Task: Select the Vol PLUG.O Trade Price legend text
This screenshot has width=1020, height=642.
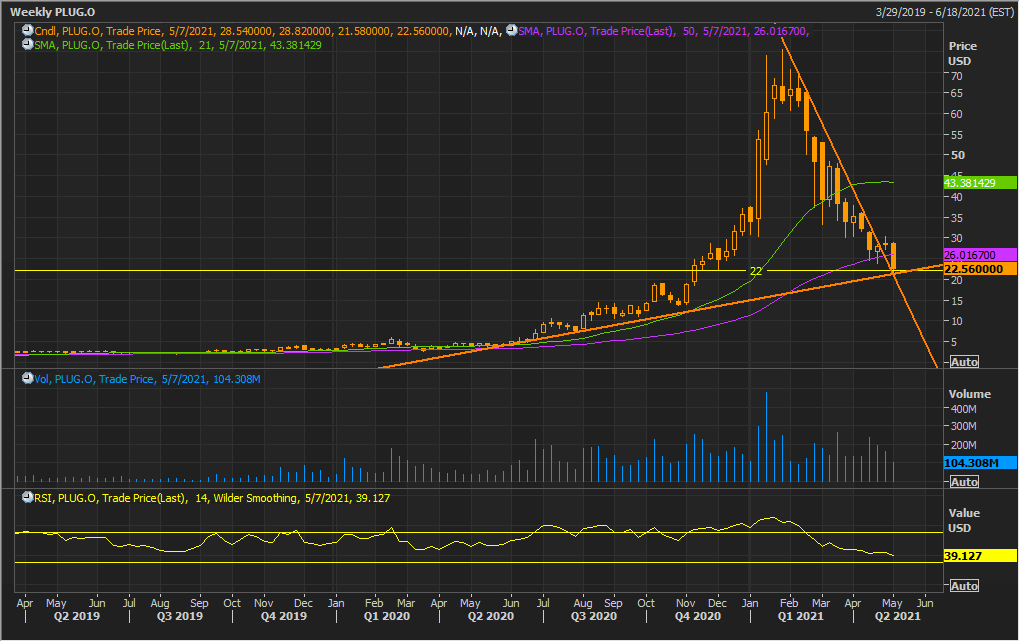Action: 147,379
